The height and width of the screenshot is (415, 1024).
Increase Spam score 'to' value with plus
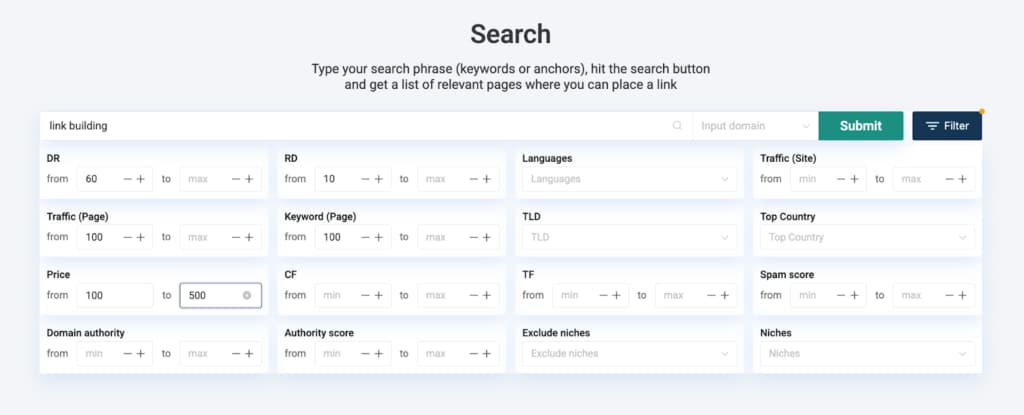962,295
